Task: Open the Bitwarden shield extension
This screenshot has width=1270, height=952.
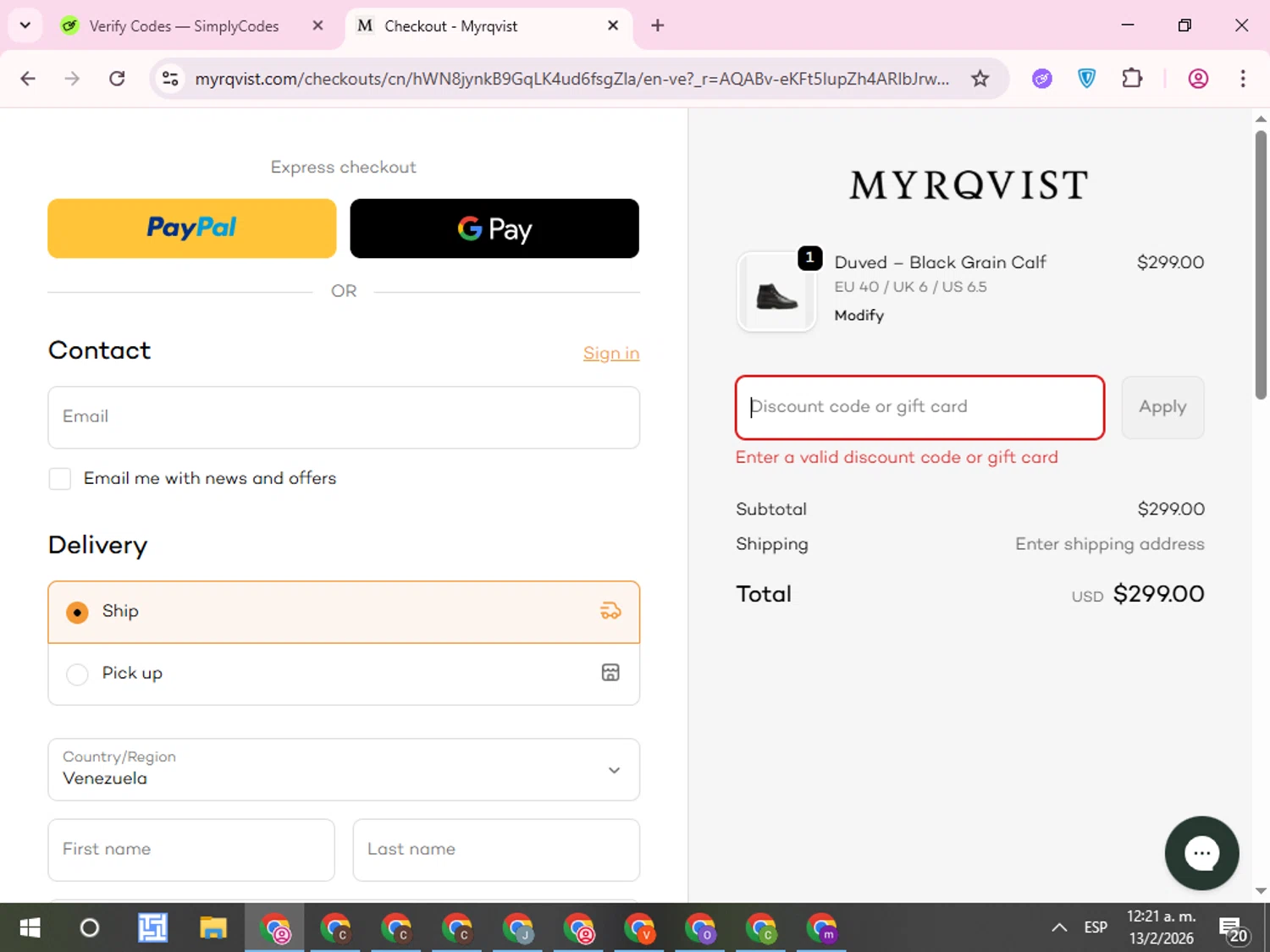Action: 1087,79
